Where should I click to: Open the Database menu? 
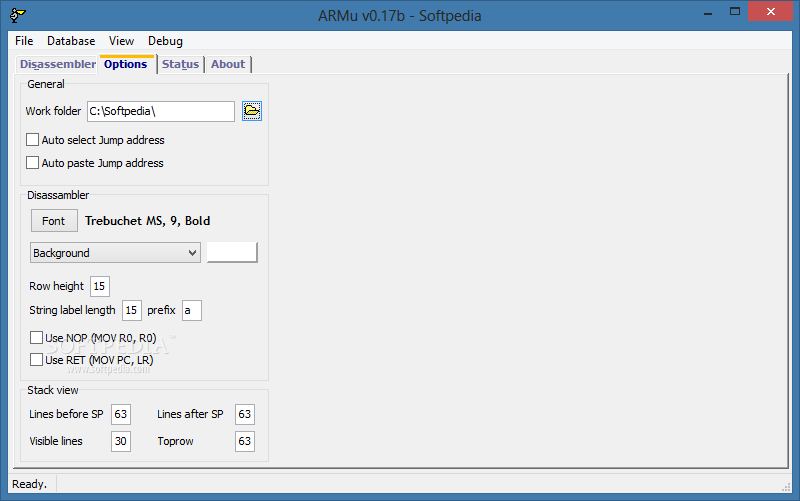(71, 41)
